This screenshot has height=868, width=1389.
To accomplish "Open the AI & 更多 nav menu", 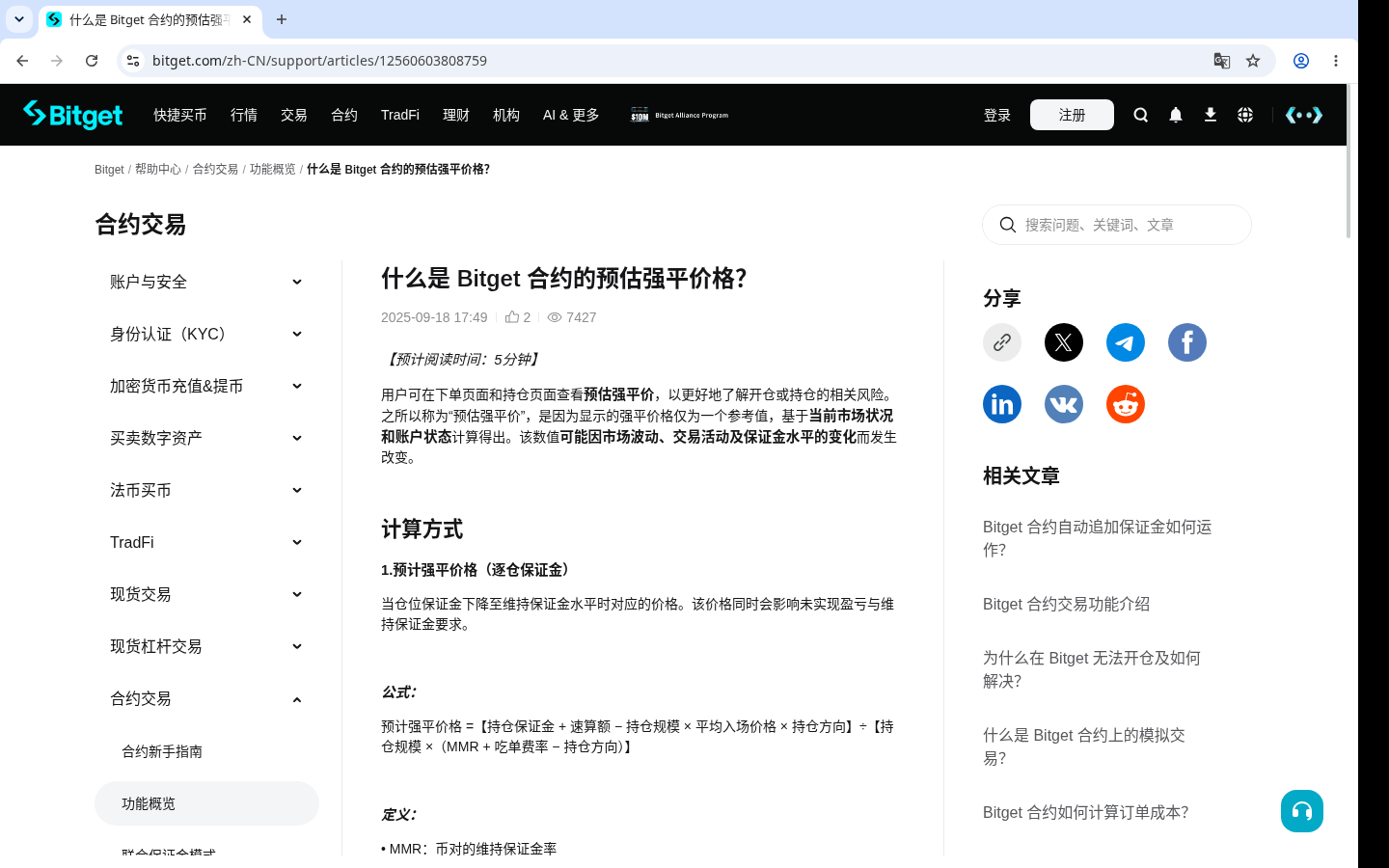I will pyautogui.click(x=571, y=115).
